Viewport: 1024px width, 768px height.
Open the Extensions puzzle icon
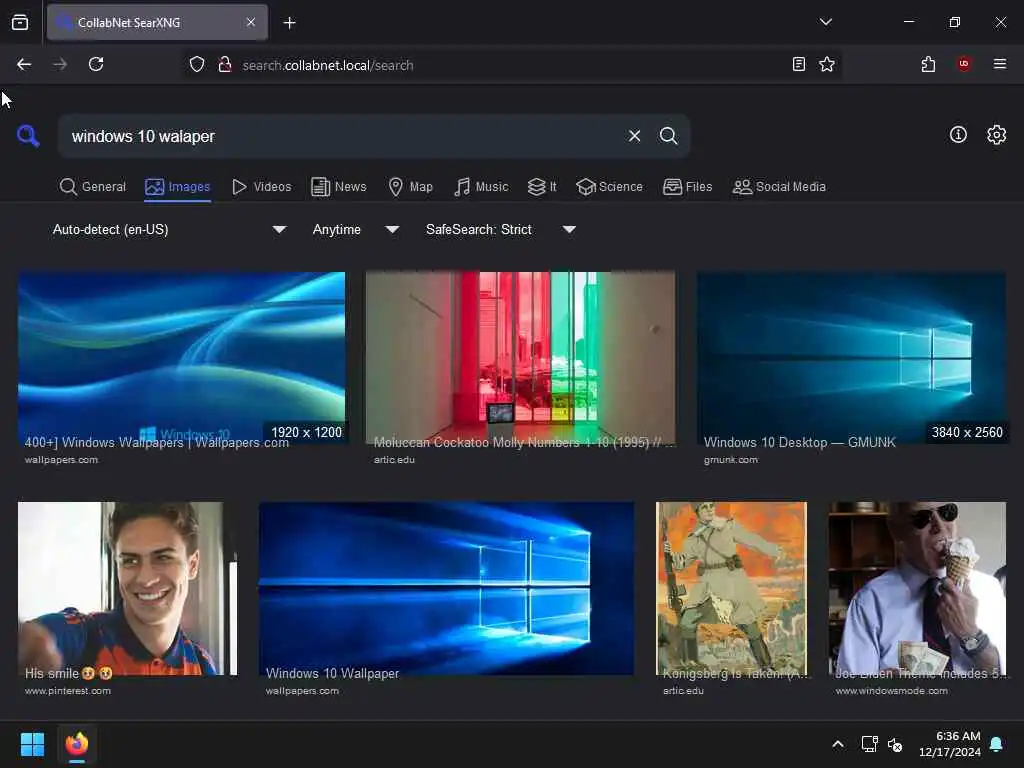[x=928, y=64]
